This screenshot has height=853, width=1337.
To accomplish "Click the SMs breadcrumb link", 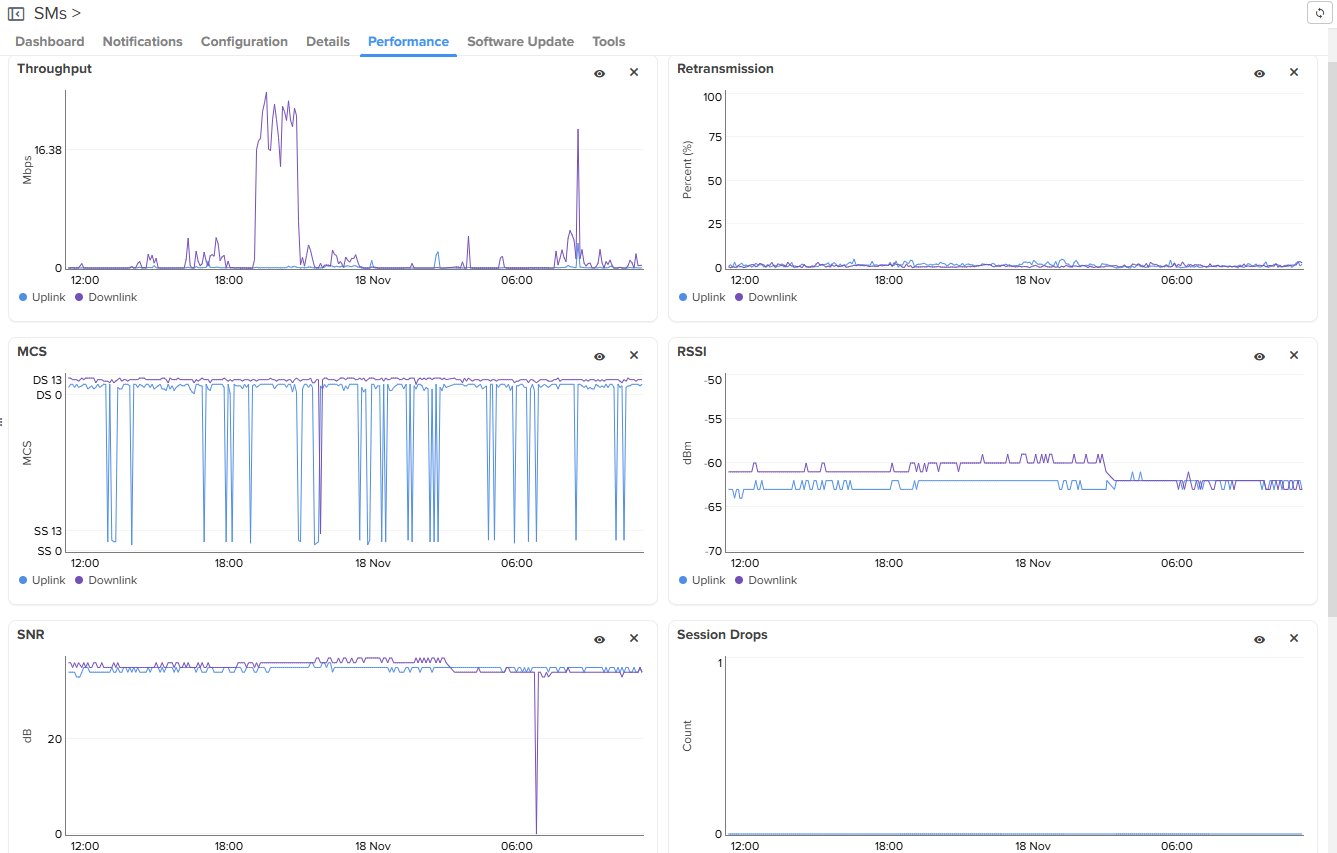I will 50,14.
